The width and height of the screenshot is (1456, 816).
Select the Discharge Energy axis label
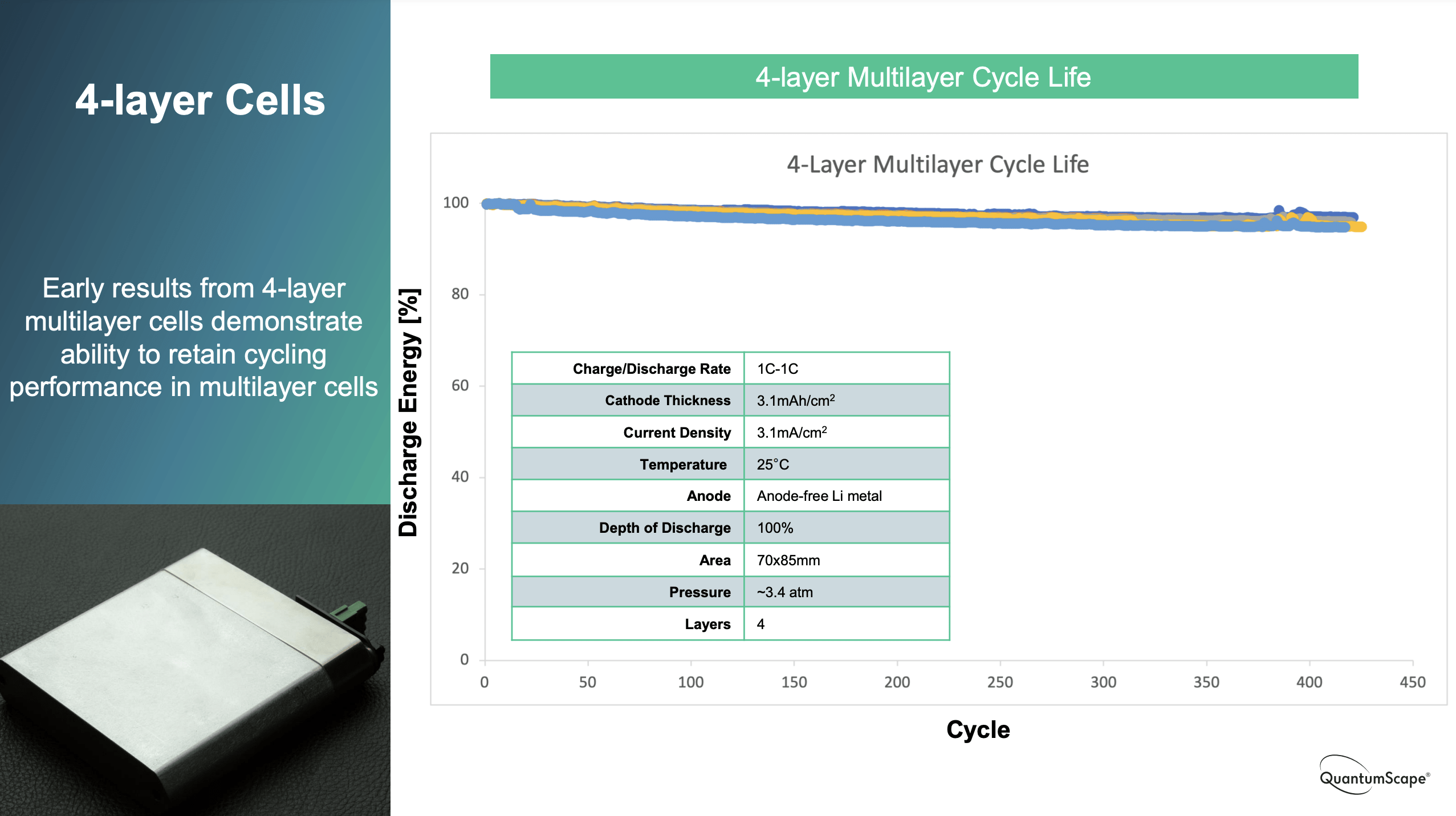[x=410, y=410]
